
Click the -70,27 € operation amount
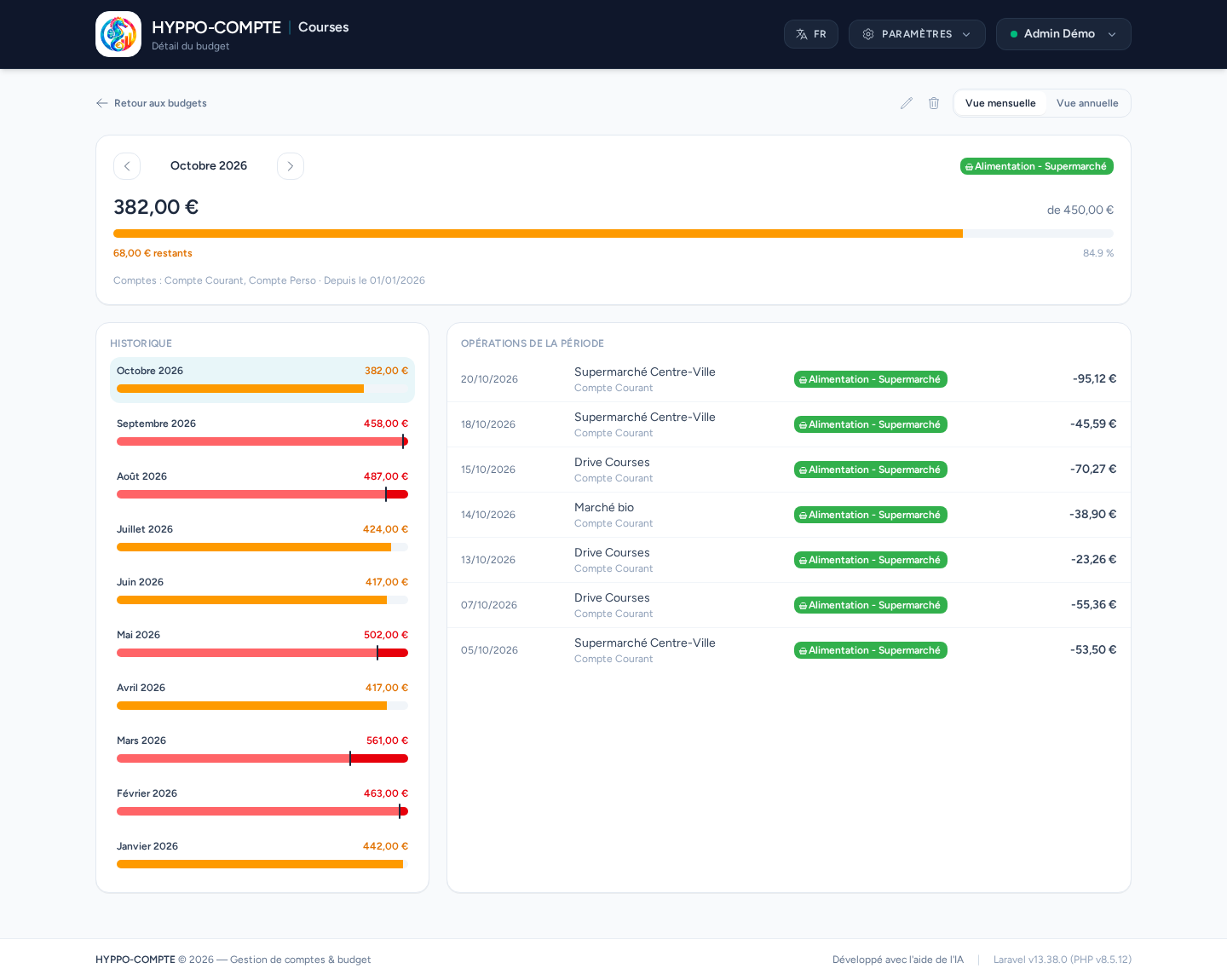click(1093, 469)
